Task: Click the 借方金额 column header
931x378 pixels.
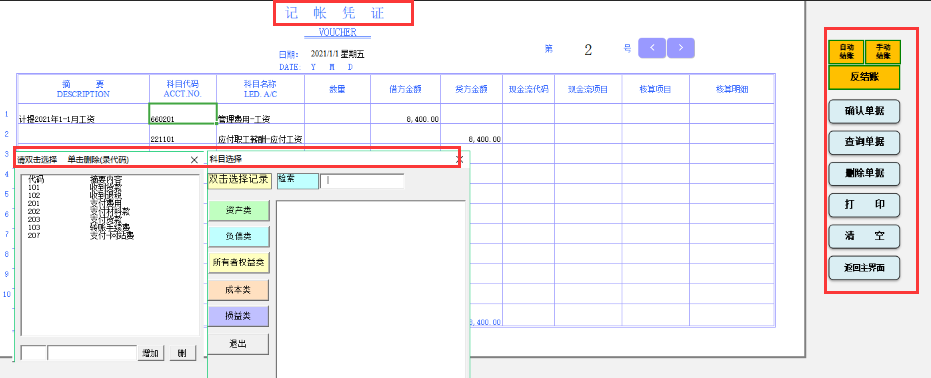Action: 406,89
